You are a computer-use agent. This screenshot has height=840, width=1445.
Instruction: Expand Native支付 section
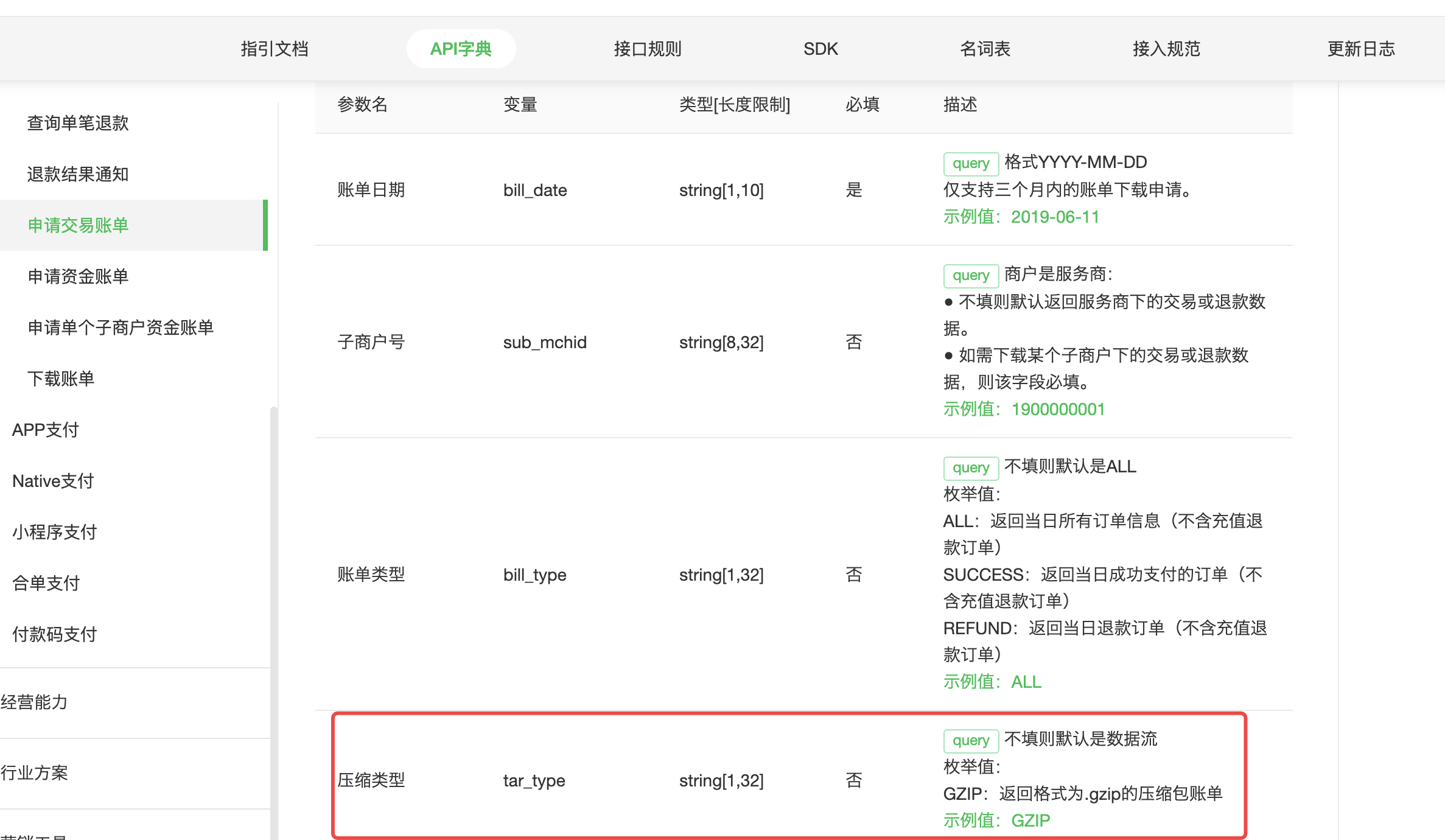click(54, 481)
